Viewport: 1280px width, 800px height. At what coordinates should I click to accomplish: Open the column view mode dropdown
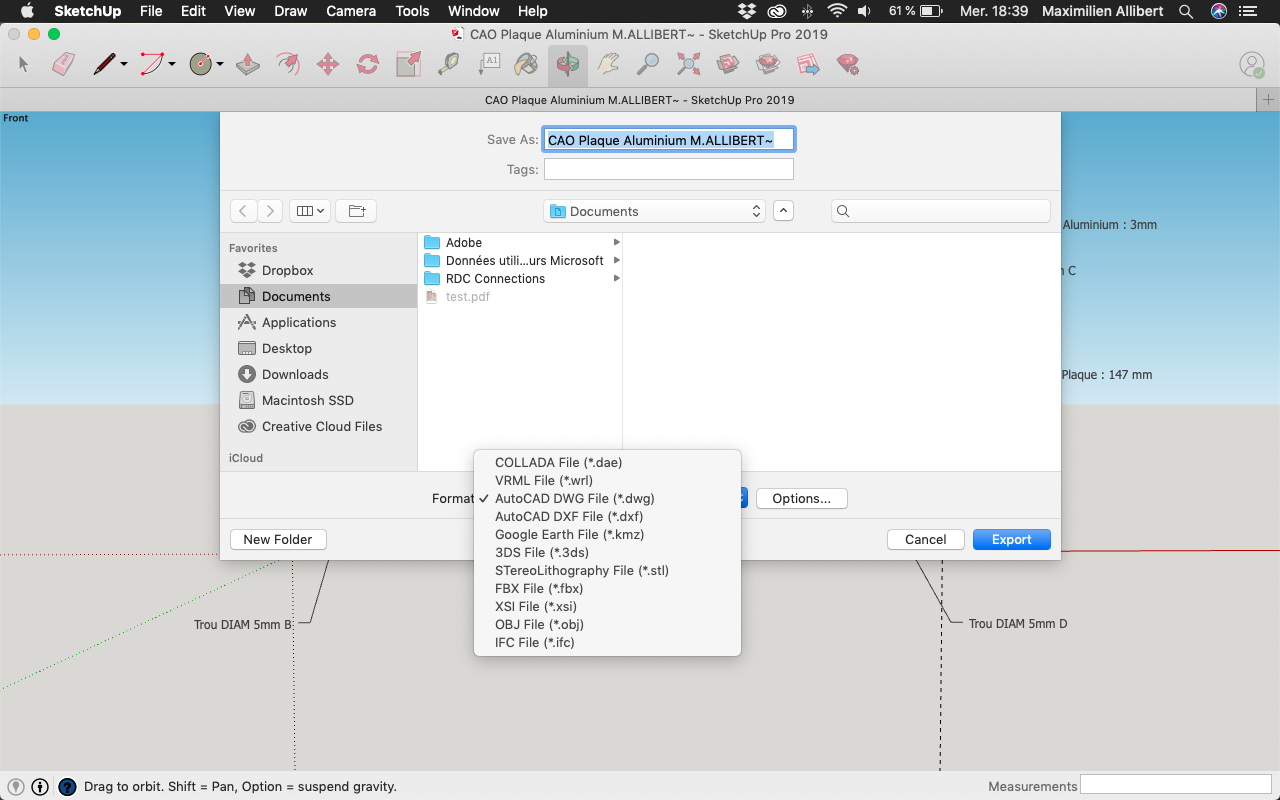coord(312,211)
